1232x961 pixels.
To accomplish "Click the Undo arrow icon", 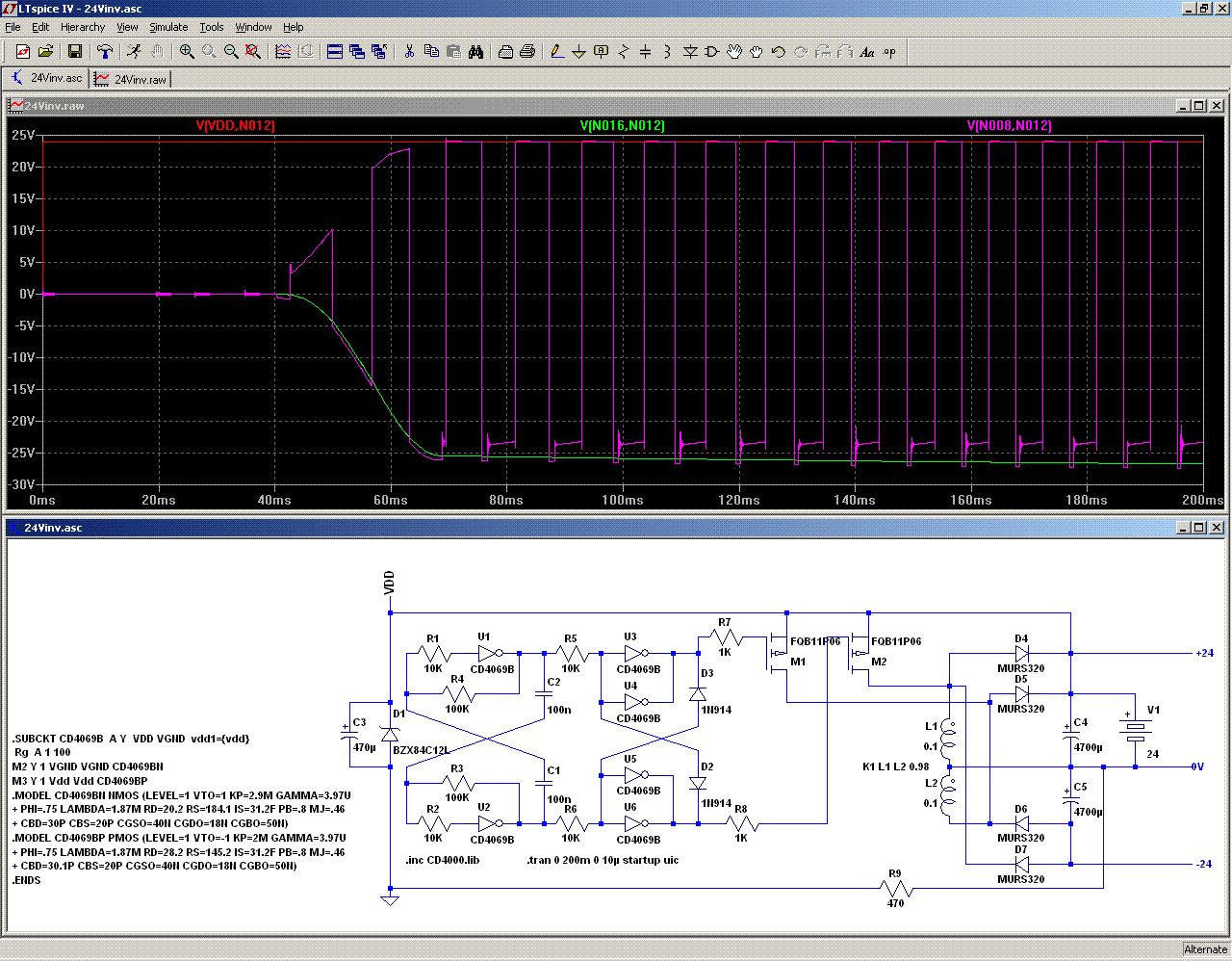I will (x=779, y=52).
